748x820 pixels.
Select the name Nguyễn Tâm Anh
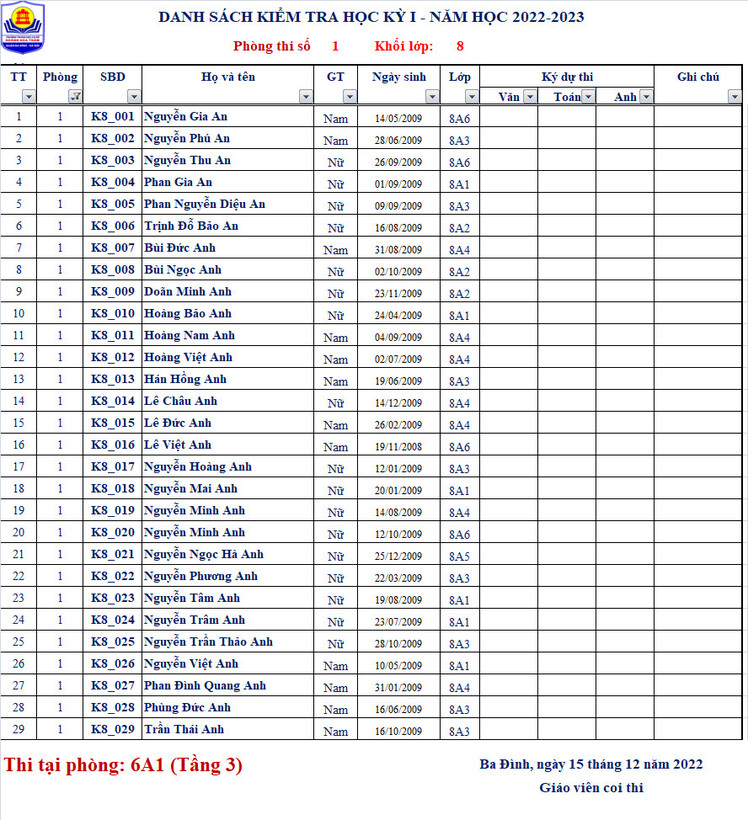(x=192, y=598)
